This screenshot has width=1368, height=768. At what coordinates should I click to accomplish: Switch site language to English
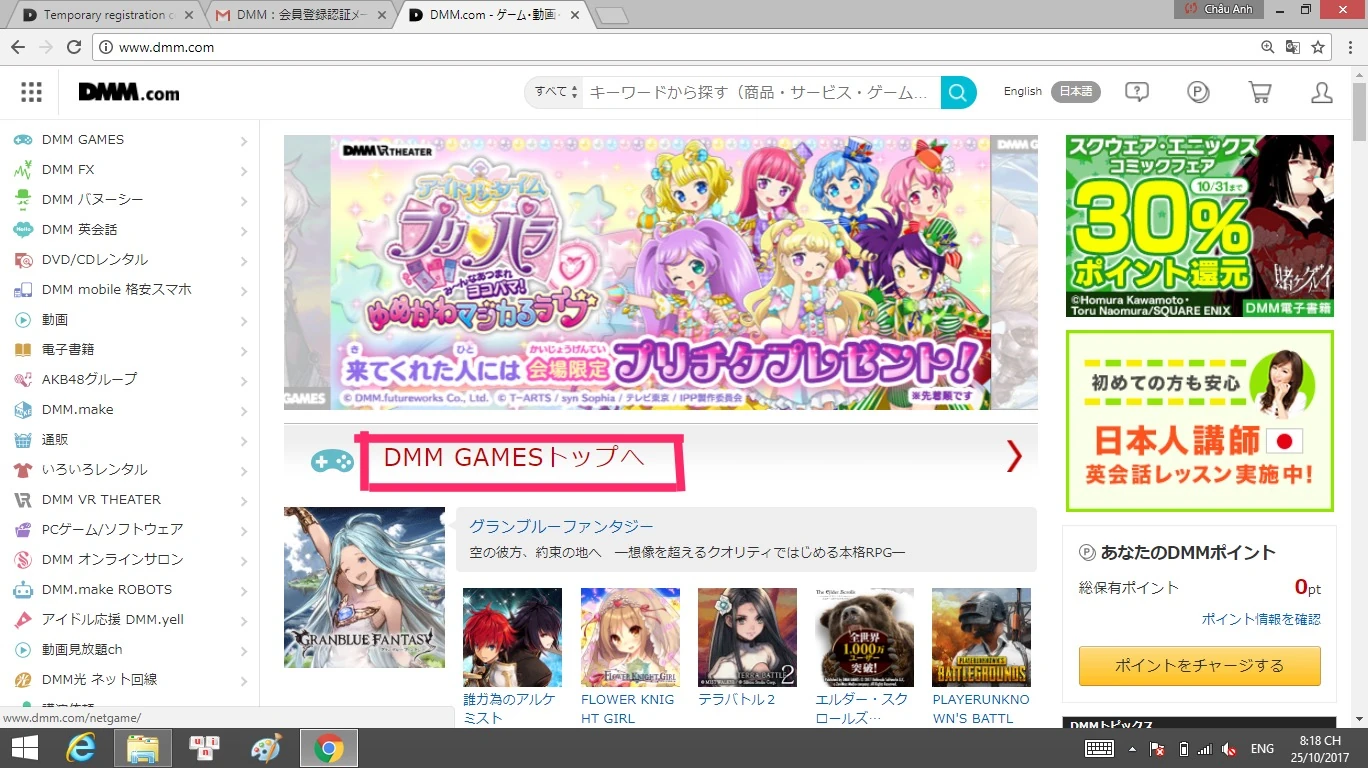(1022, 92)
